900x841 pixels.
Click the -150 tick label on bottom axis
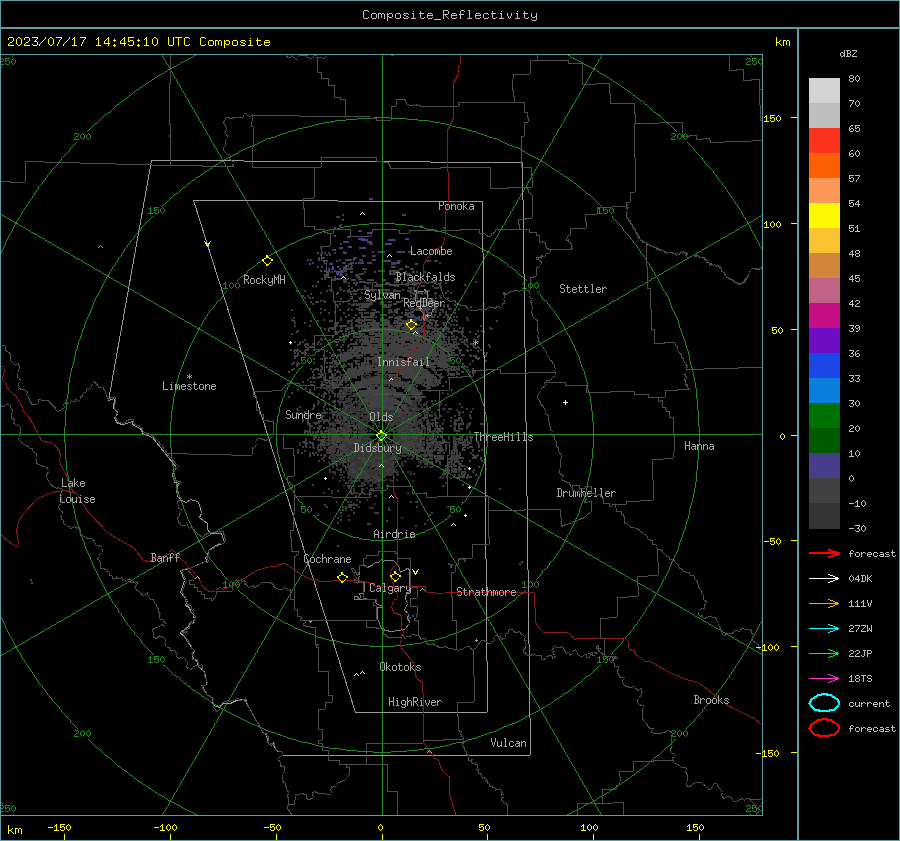point(59,827)
